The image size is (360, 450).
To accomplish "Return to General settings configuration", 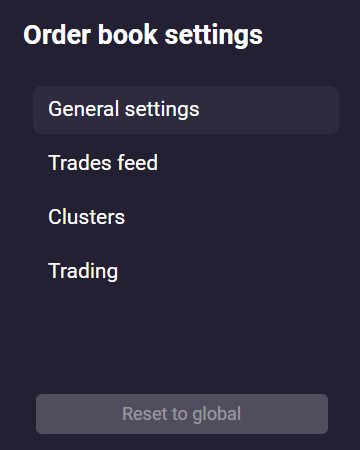I will click(186, 110).
